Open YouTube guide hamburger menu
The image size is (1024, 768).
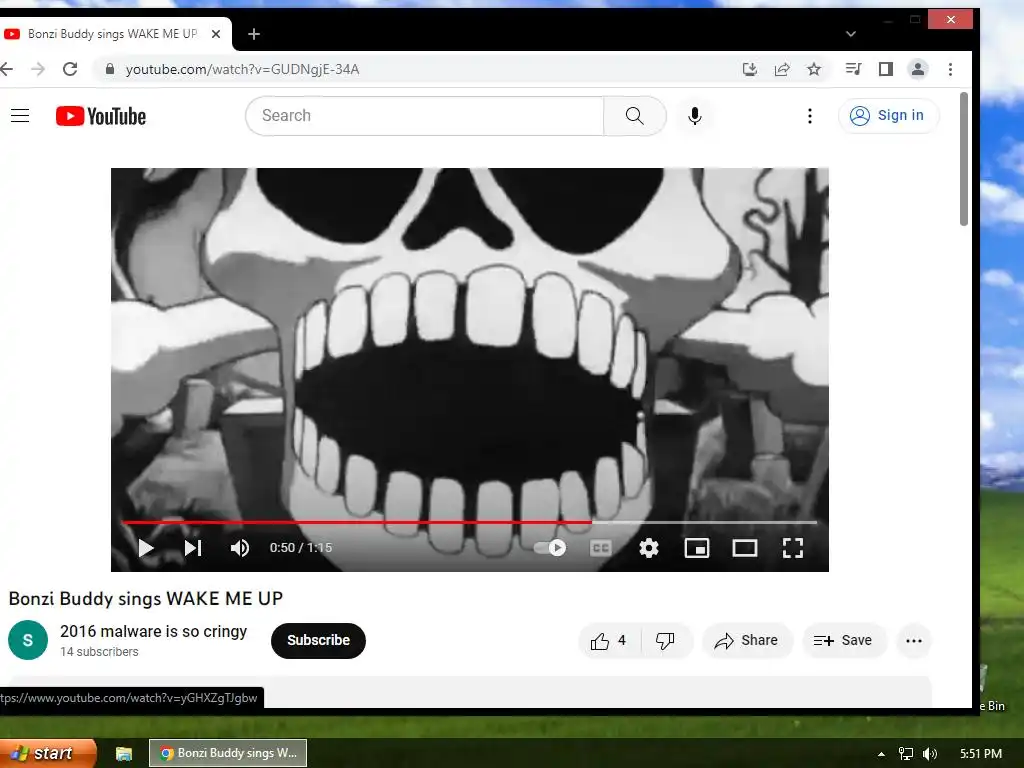pos(20,116)
